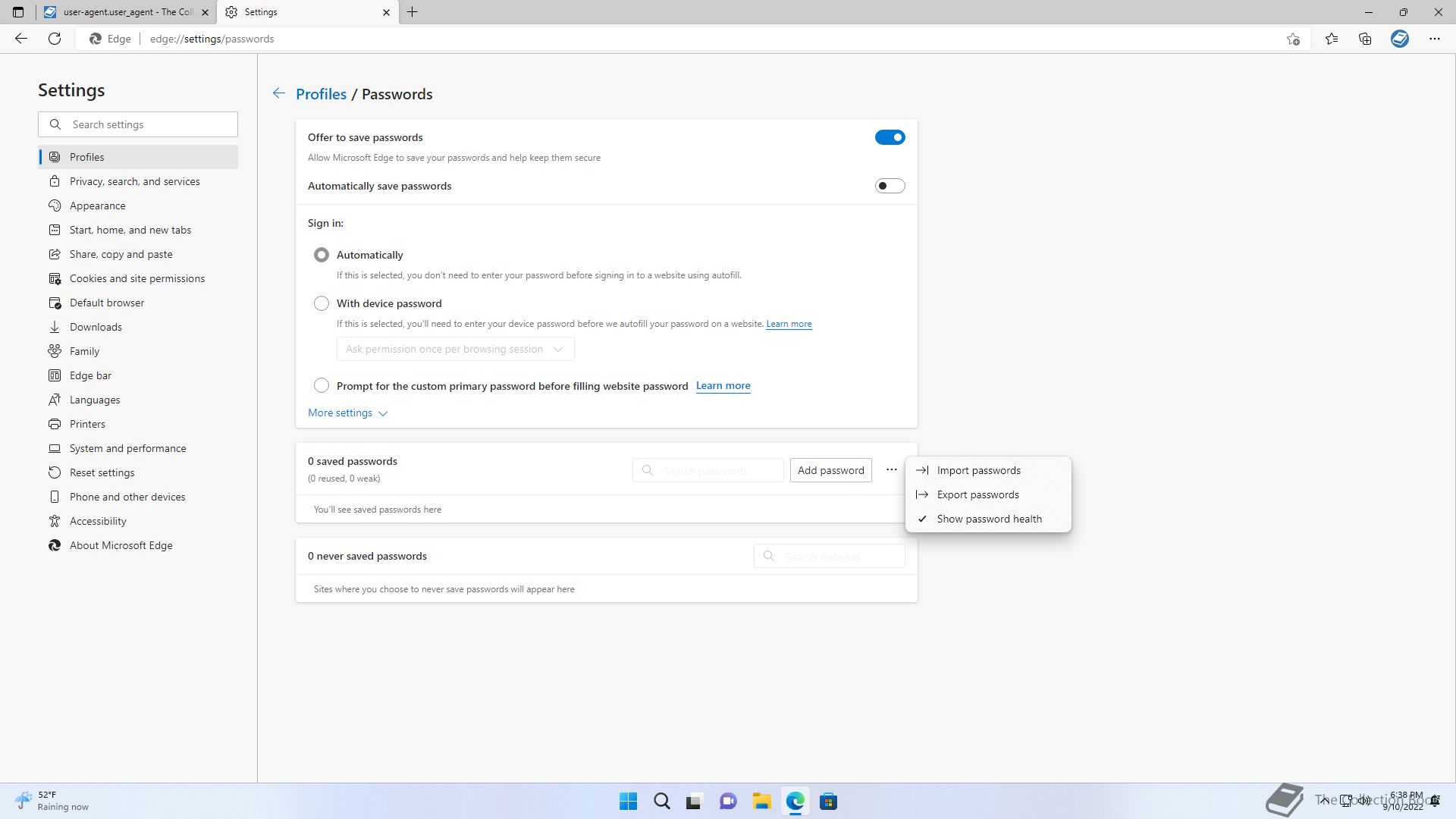This screenshot has width=1456, height=819.
Task: Open the weather widget
Action: click(52, 801)
